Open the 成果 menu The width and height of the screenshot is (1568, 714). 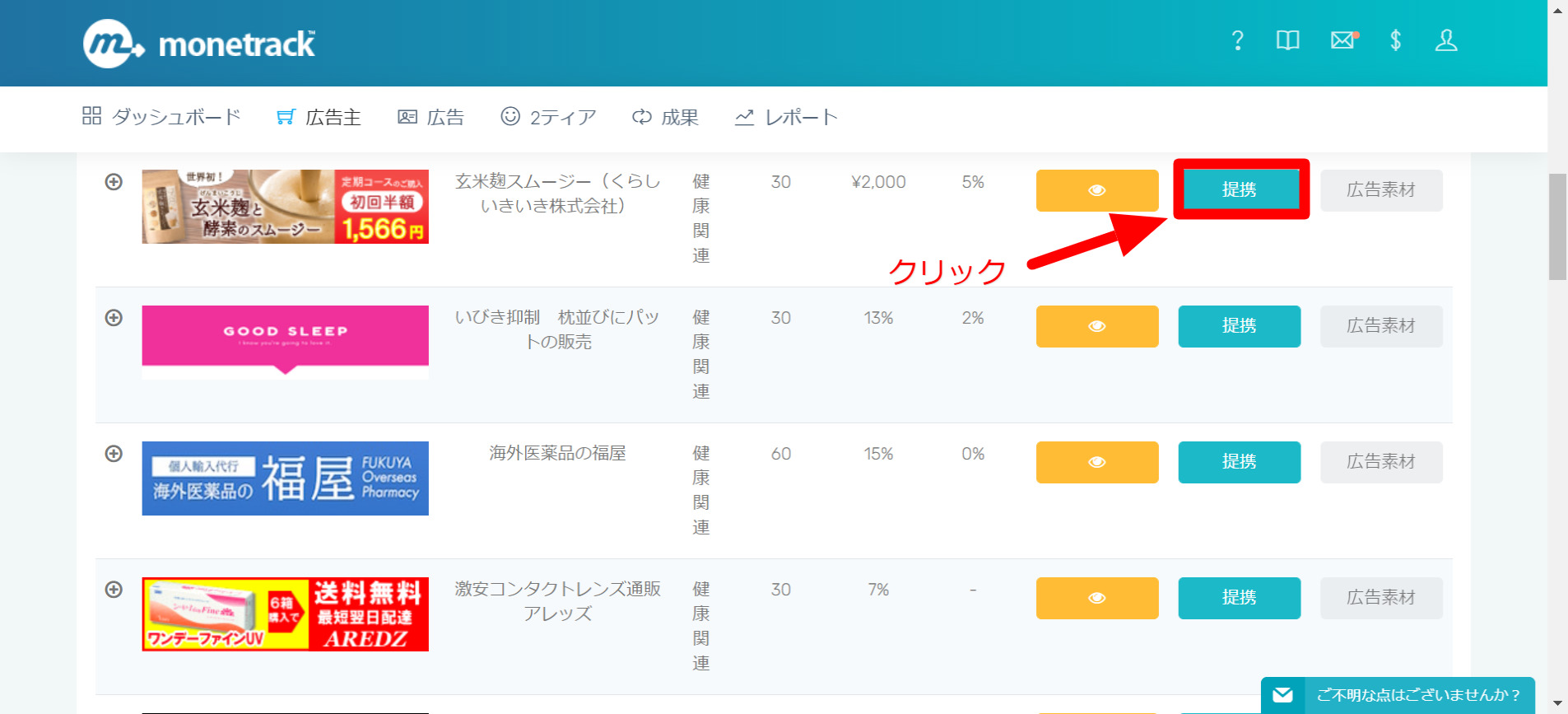[x=665, y=118]
